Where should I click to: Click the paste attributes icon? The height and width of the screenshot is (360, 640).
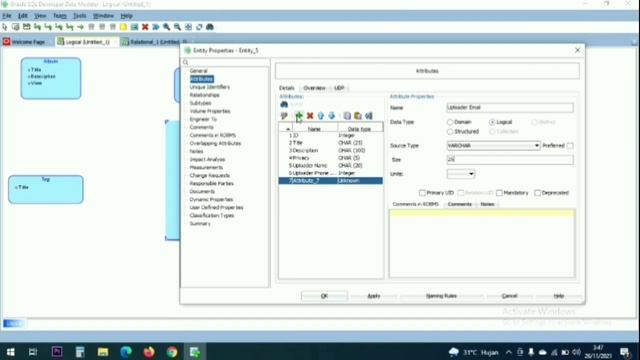tap(358, 116)
